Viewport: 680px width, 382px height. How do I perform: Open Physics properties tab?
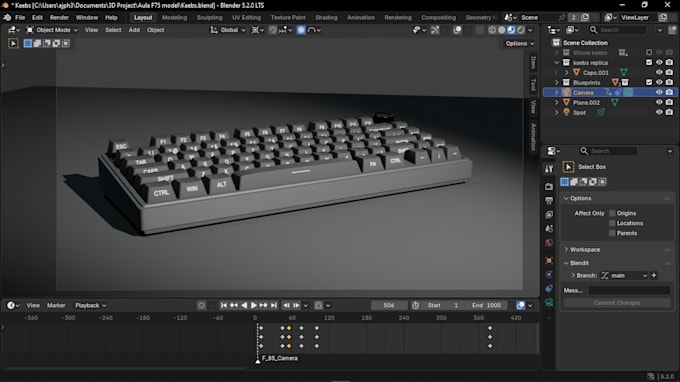(549, 274)
